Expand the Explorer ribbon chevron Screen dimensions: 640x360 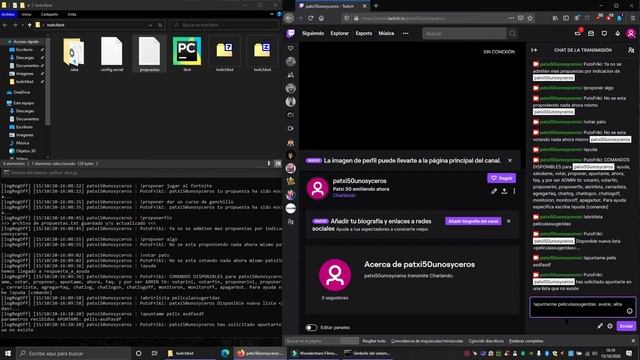(272, 14)
